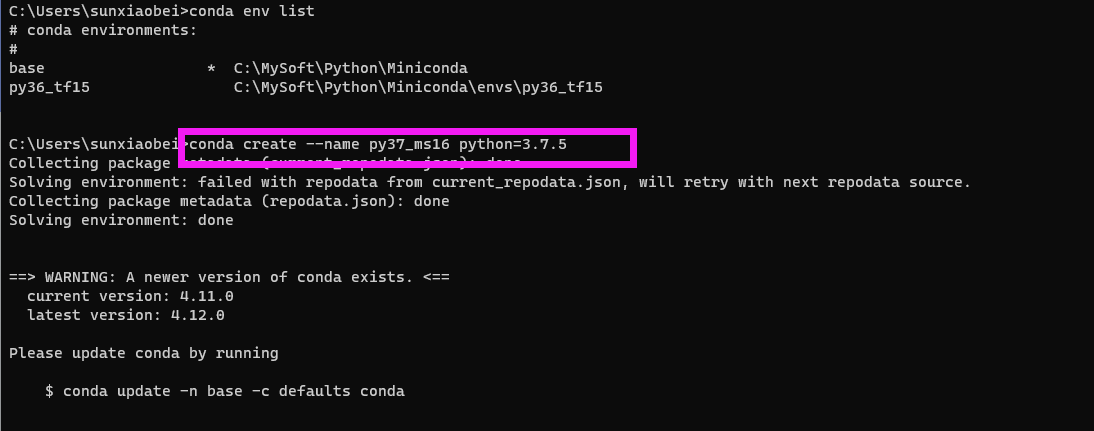Click the "Please update conda by running" line
Viewport: 1094px width, 431px height.
pos(144,353)
